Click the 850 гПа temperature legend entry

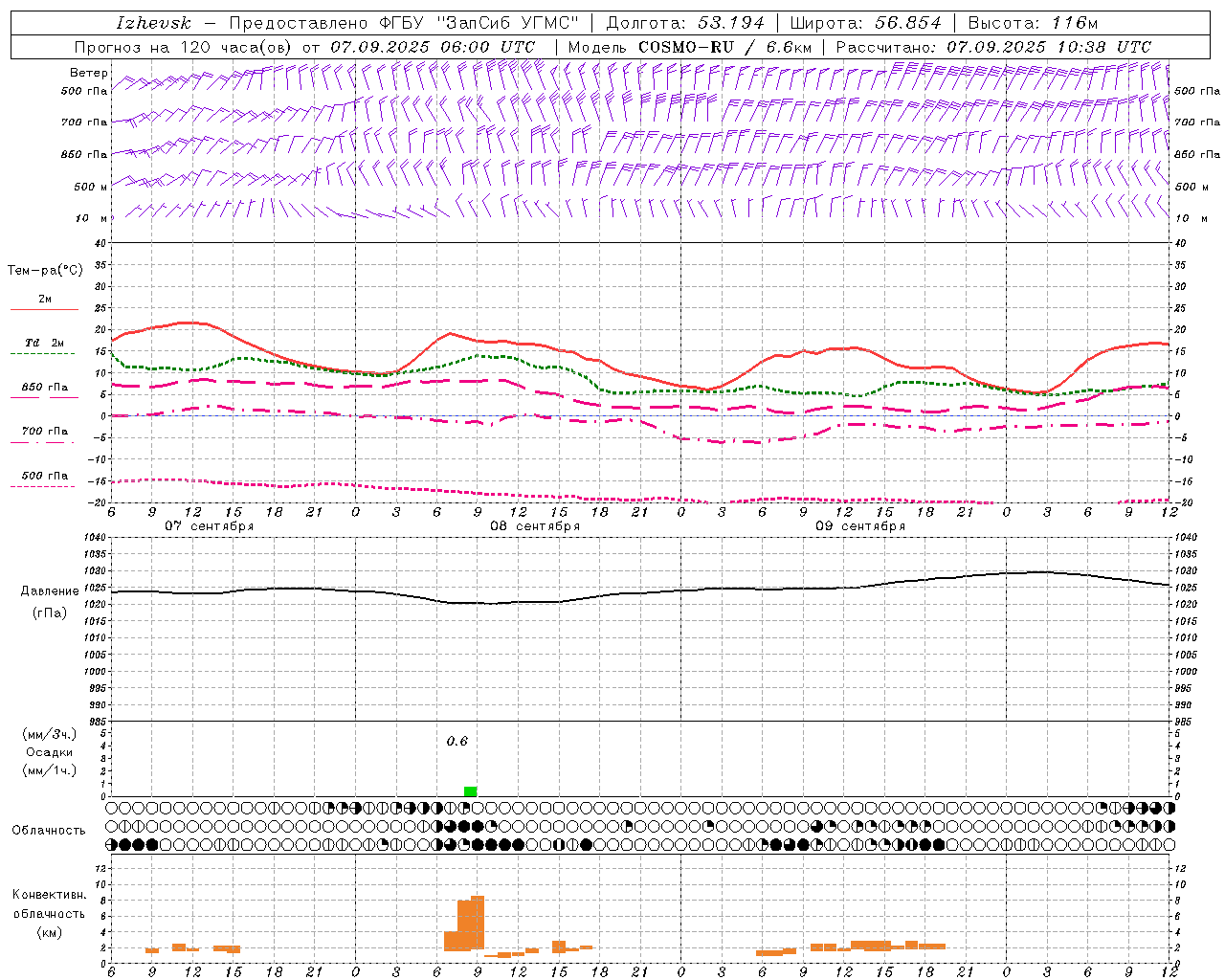point(45,388)
